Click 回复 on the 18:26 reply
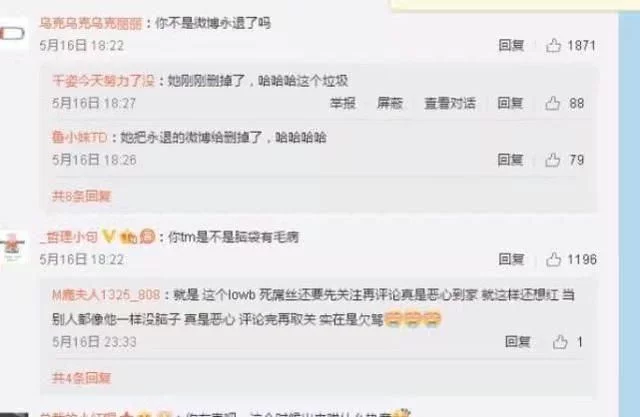The image size is (640, 417). pyautogui.click(x=510, y=160)
